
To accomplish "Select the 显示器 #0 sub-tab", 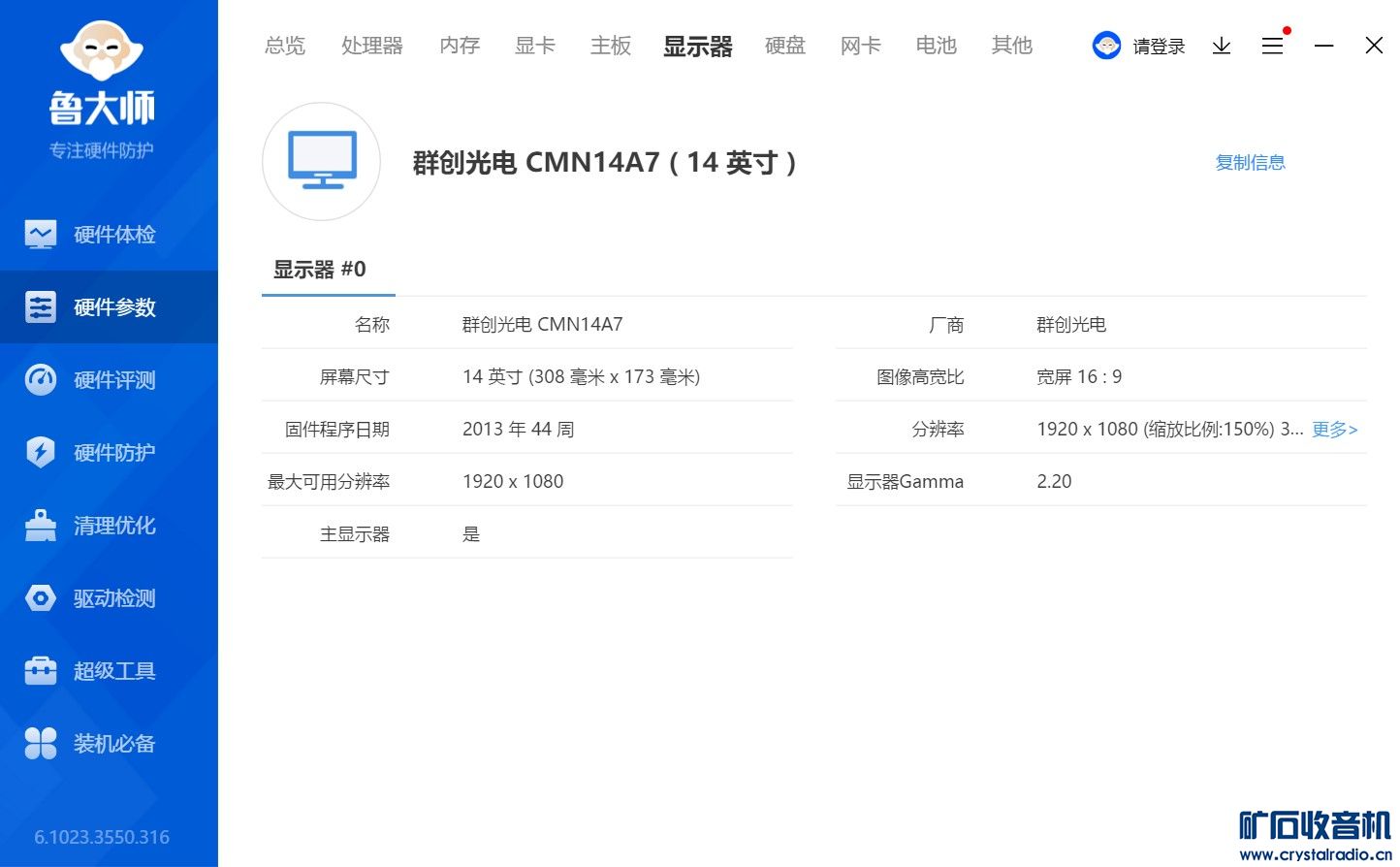I will tap(320, 270).
